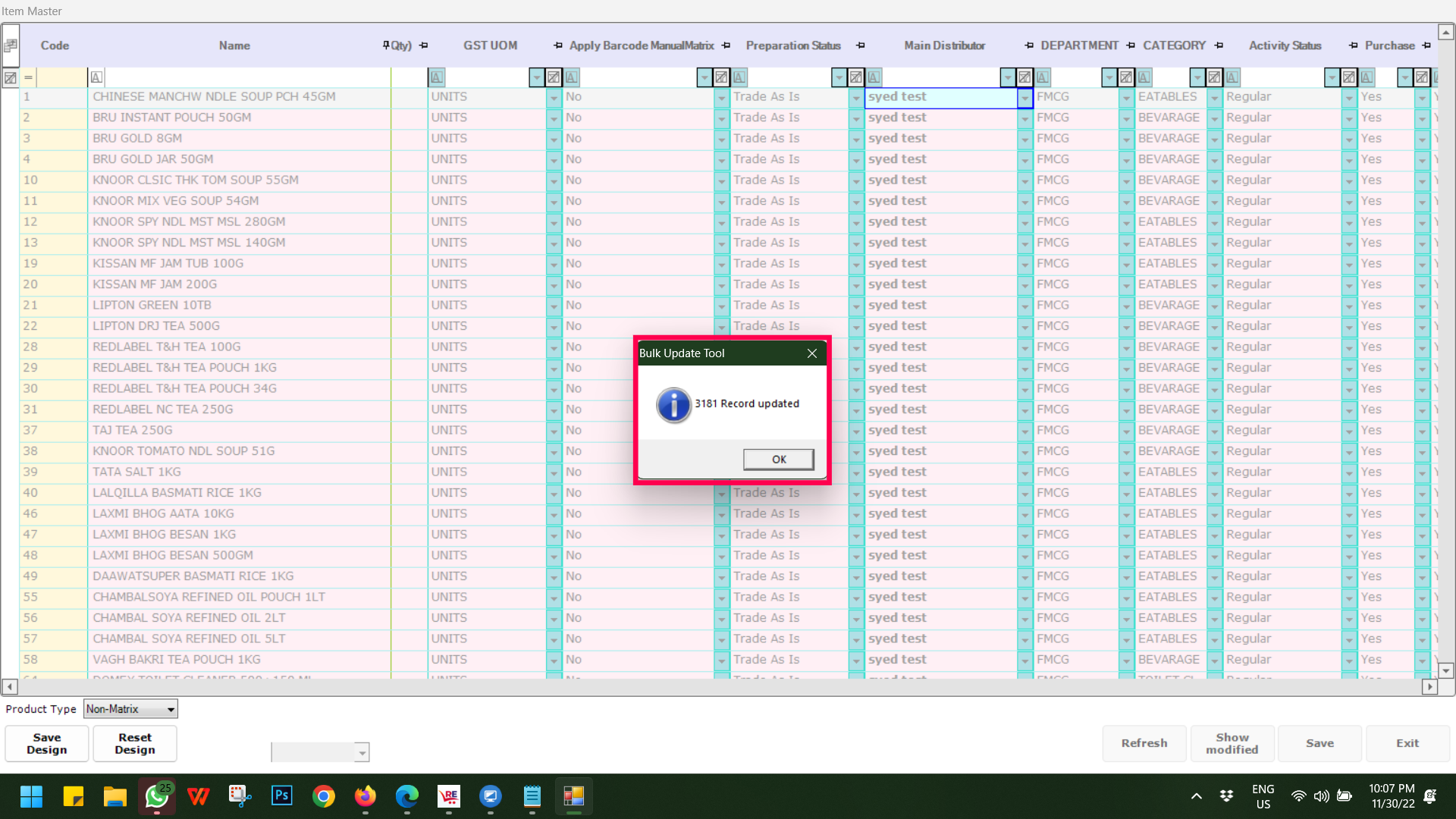Click the Preparation Status column pin icon

860,45
